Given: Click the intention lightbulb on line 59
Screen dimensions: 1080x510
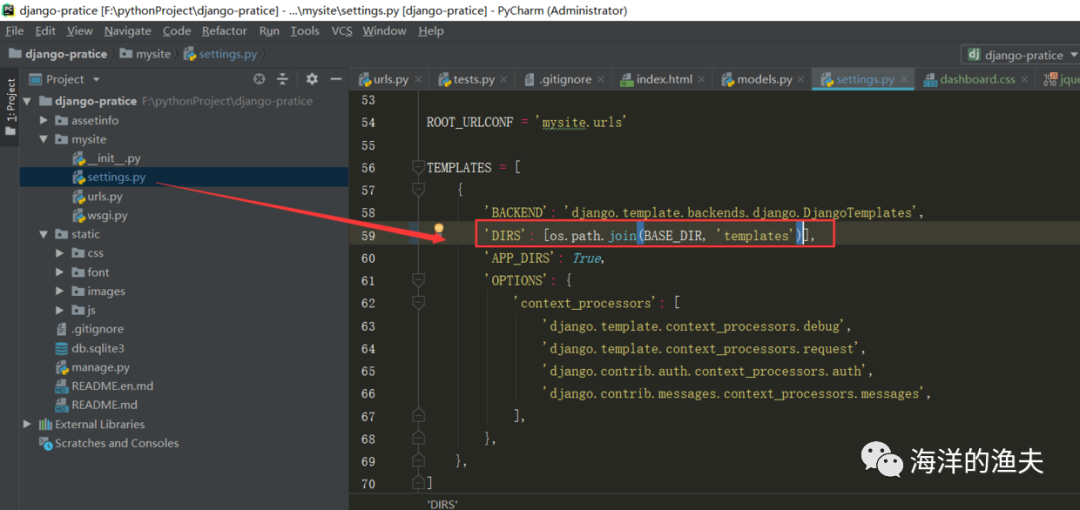Looking at the screenshot, I should 438,230.
